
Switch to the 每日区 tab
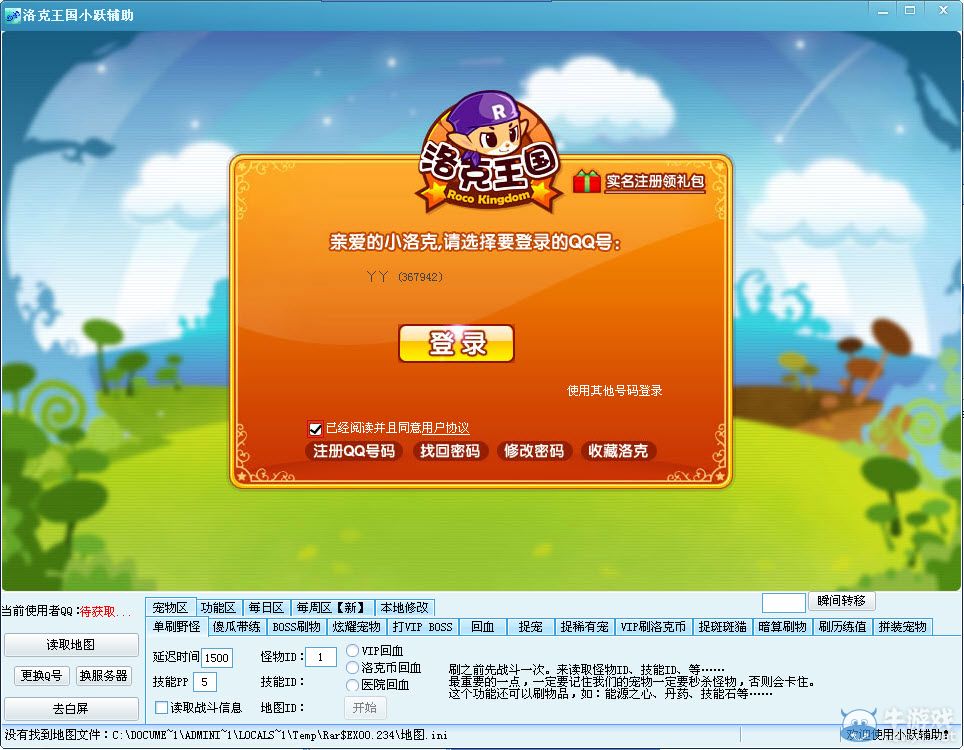tap(266, 607)
